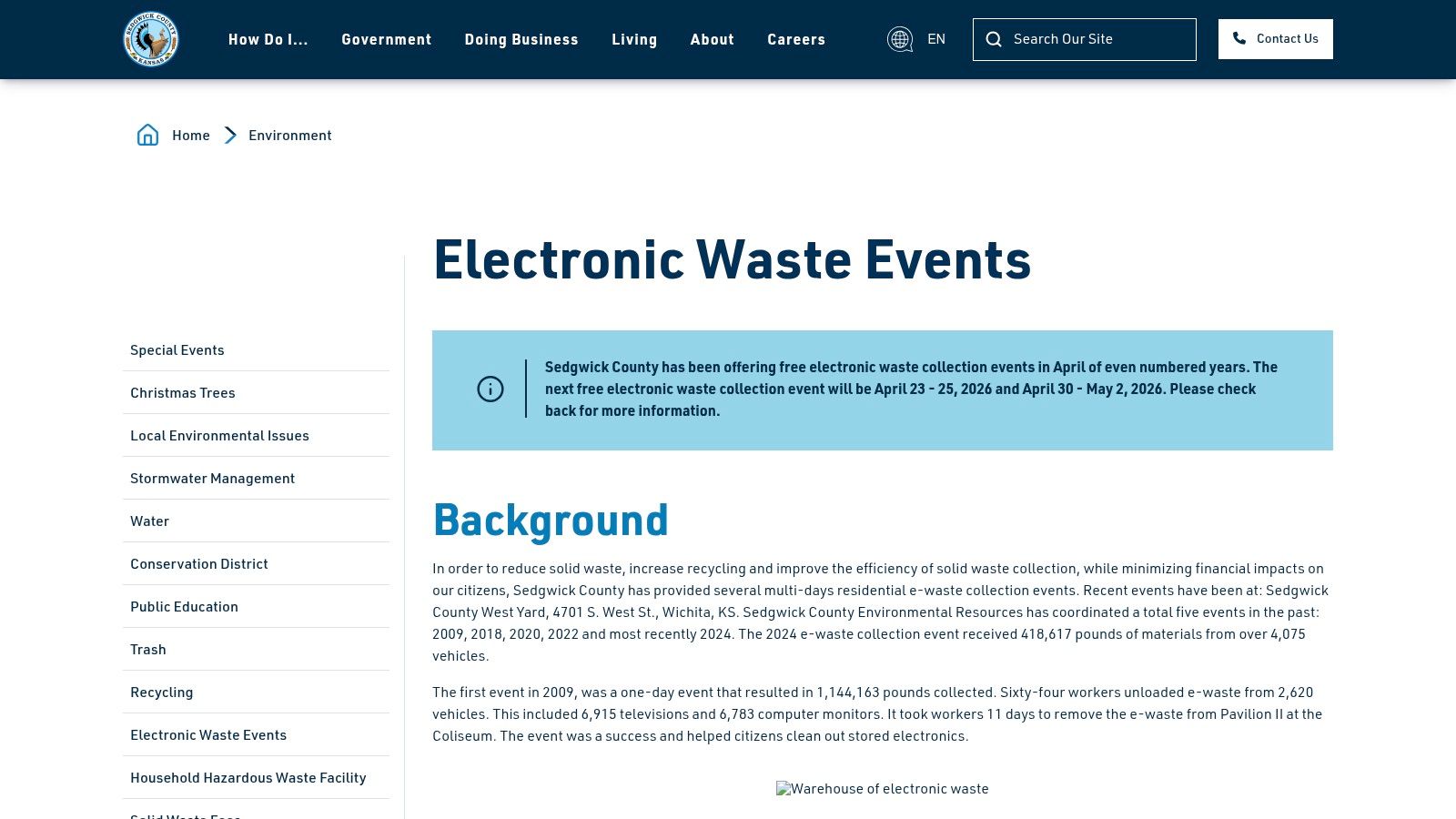Screen dimensions: 1456x819
Task: Click the Sedgwick County logo
Action: pos(151,39)
